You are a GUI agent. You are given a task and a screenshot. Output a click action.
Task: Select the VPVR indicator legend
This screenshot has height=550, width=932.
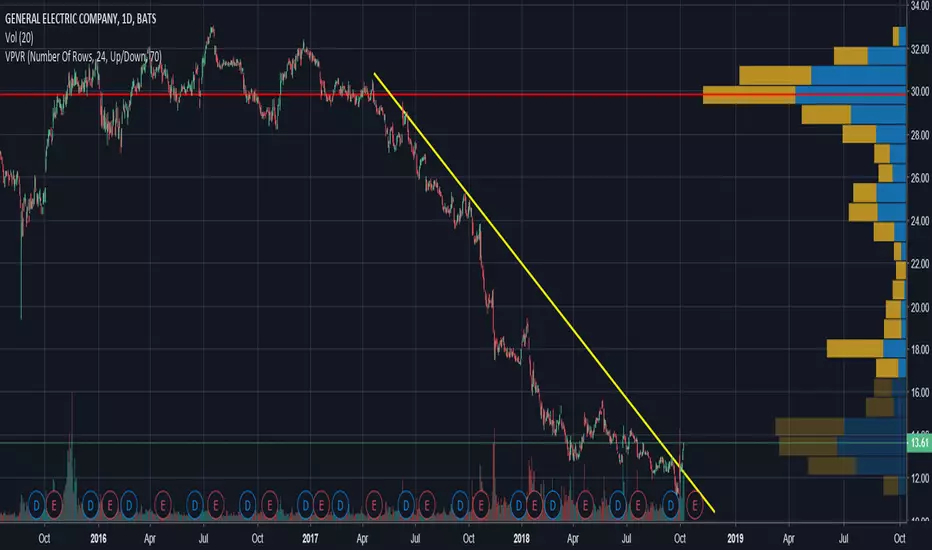(83, 57)
